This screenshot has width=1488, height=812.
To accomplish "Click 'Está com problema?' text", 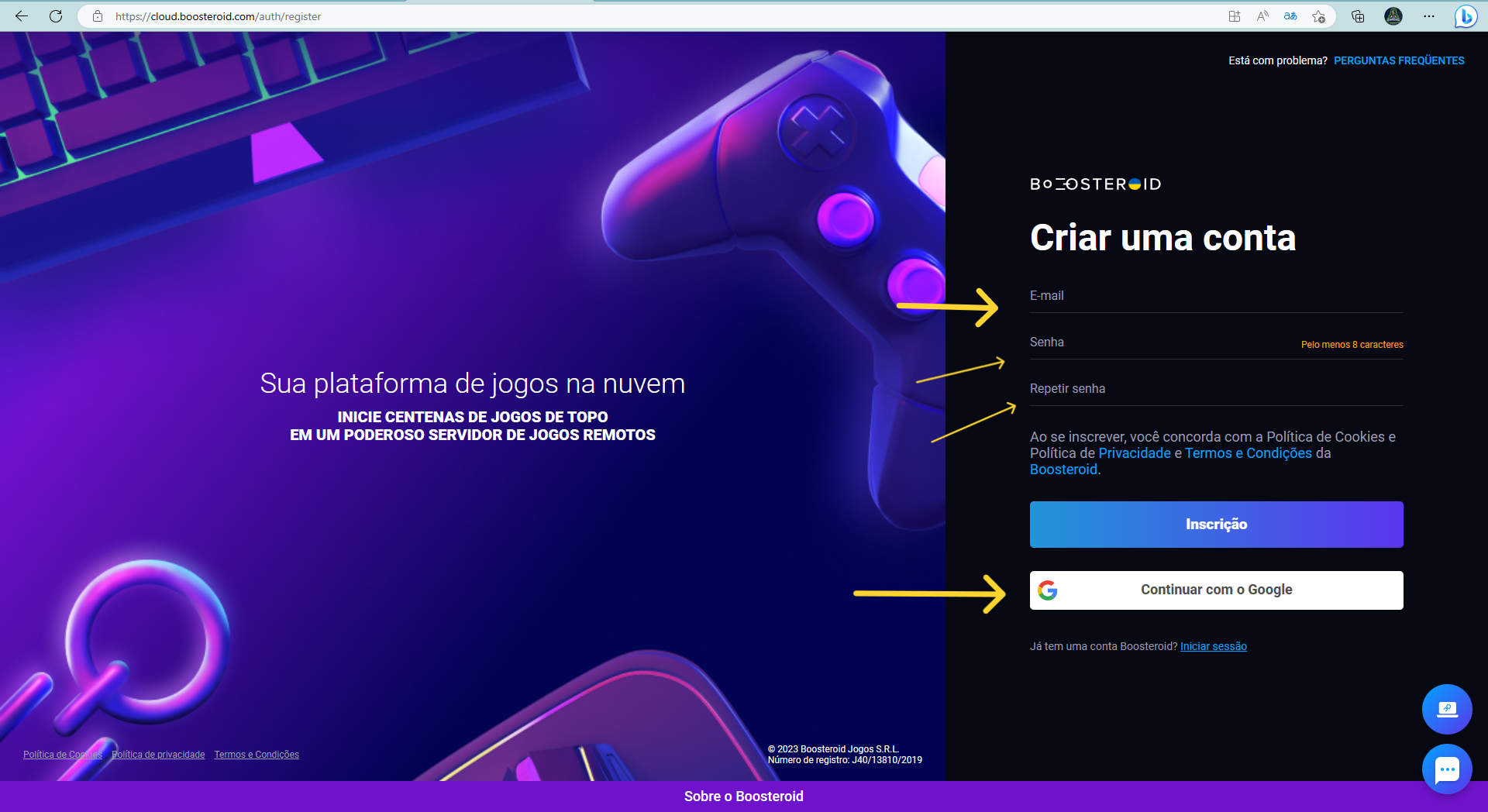I will (x=1278, y=60).
